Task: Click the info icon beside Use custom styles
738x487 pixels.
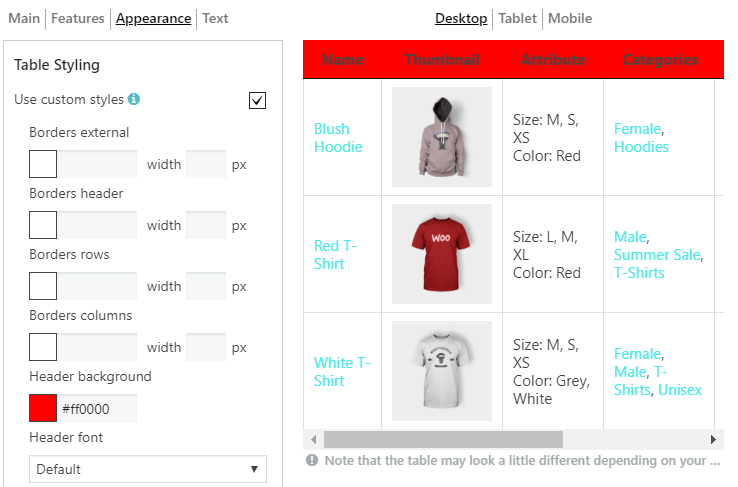Action: [x=134, y=99]
